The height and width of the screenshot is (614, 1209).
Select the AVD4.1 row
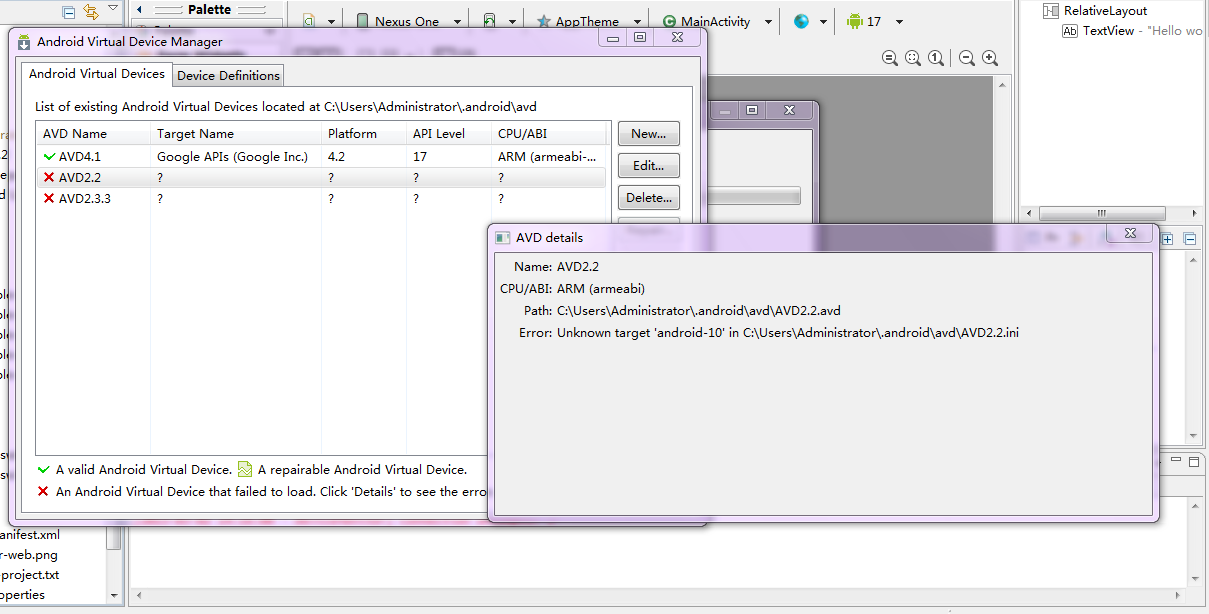pos(321,157)
